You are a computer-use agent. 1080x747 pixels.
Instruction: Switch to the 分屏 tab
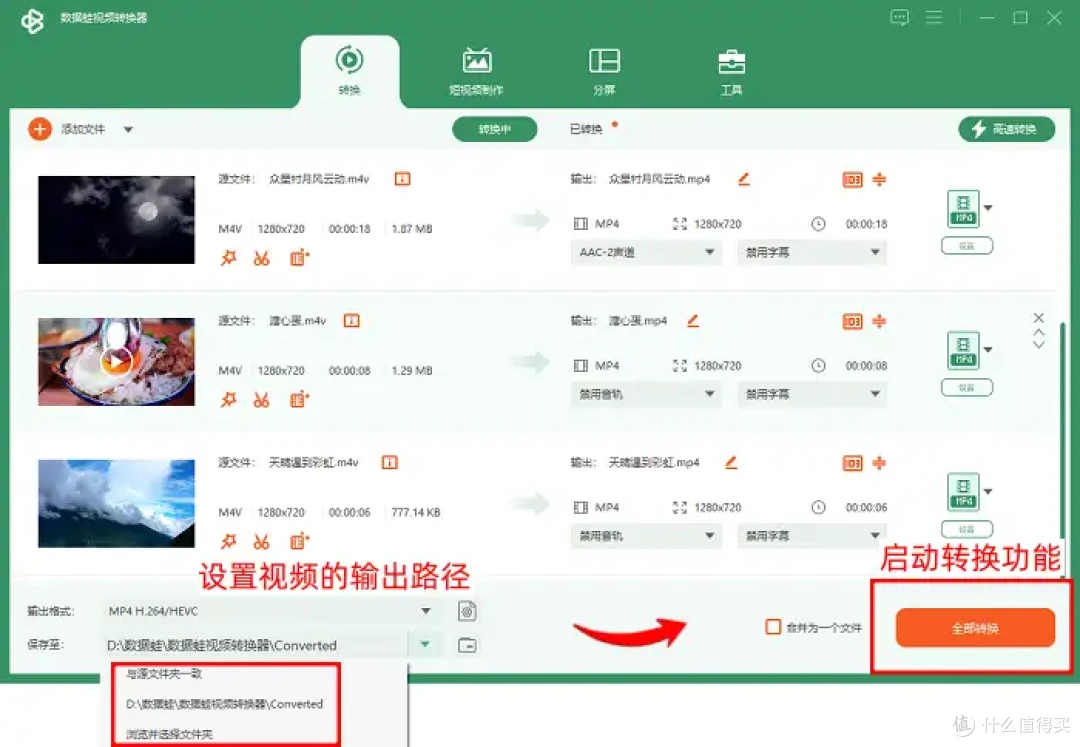pos(604,71)
